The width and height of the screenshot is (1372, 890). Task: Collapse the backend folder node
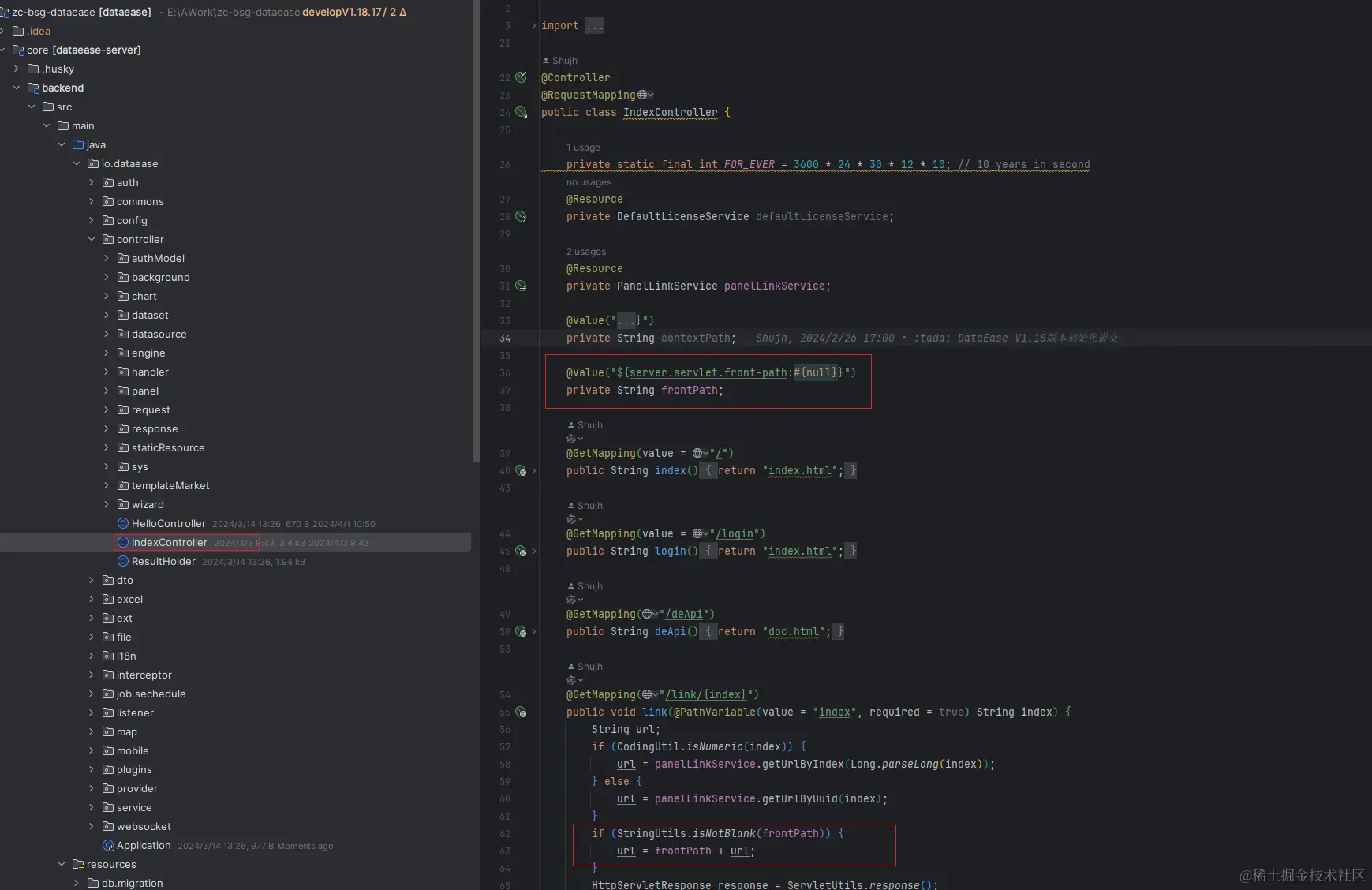pos(17,88)
